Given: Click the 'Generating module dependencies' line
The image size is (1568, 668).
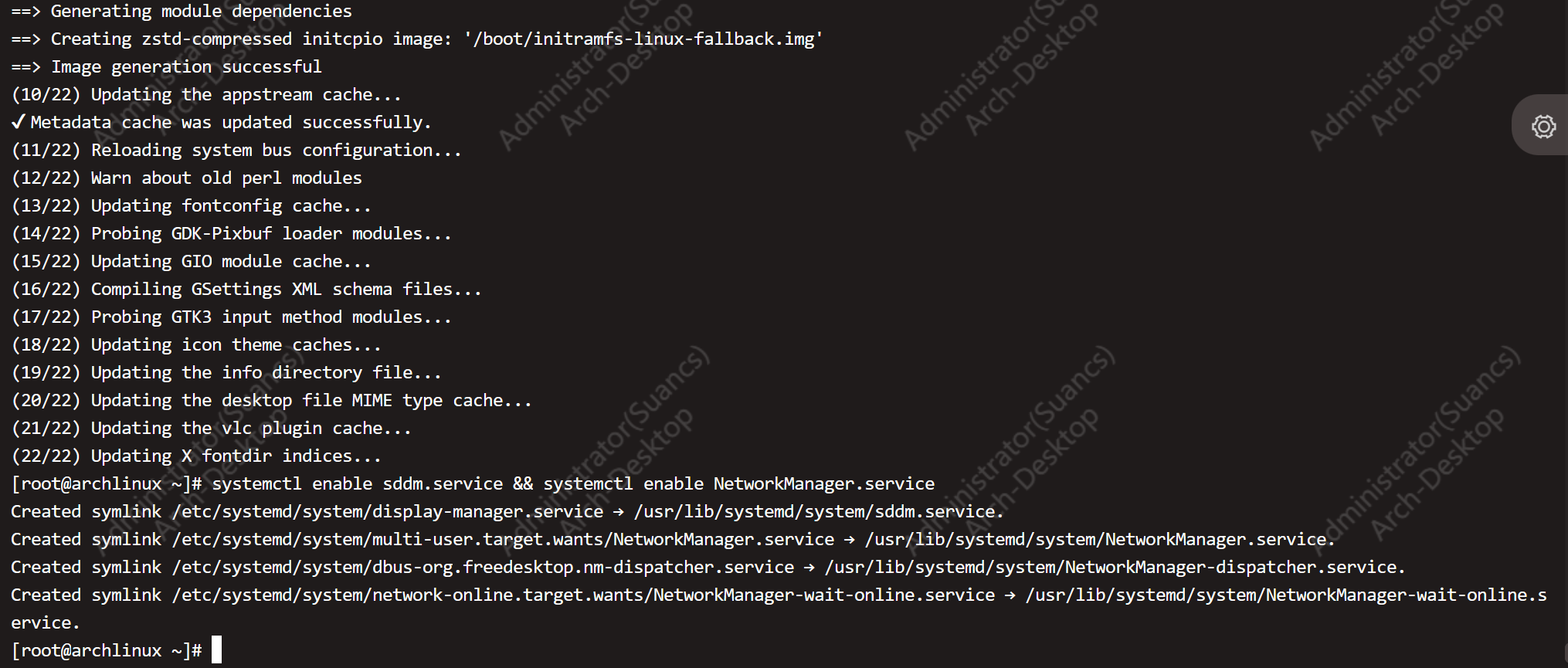Looking at the screenshot, I should pos(182,12).
